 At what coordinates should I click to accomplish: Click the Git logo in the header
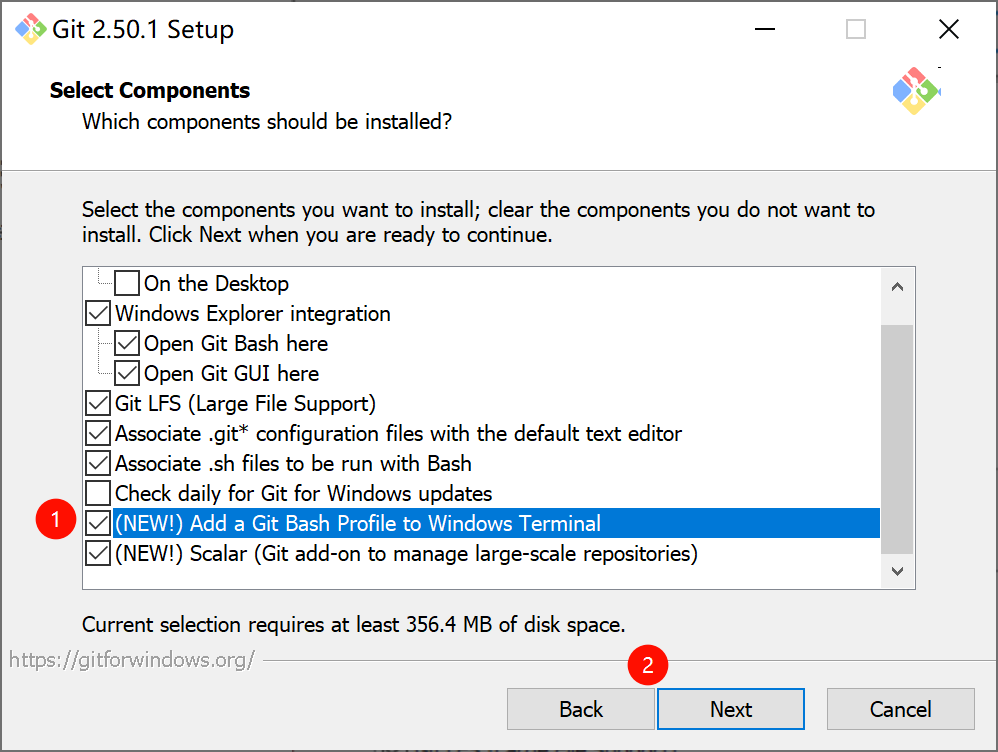click(916, 90)
